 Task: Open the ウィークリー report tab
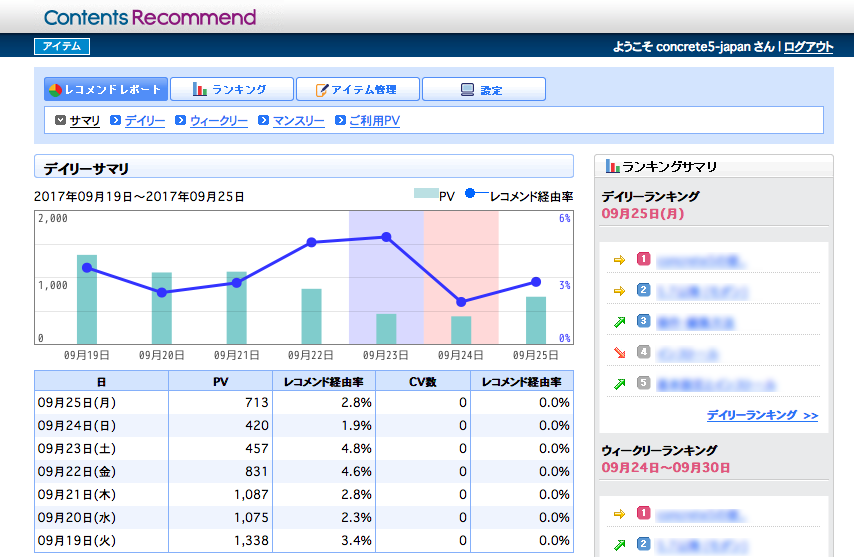pos(218,120)
